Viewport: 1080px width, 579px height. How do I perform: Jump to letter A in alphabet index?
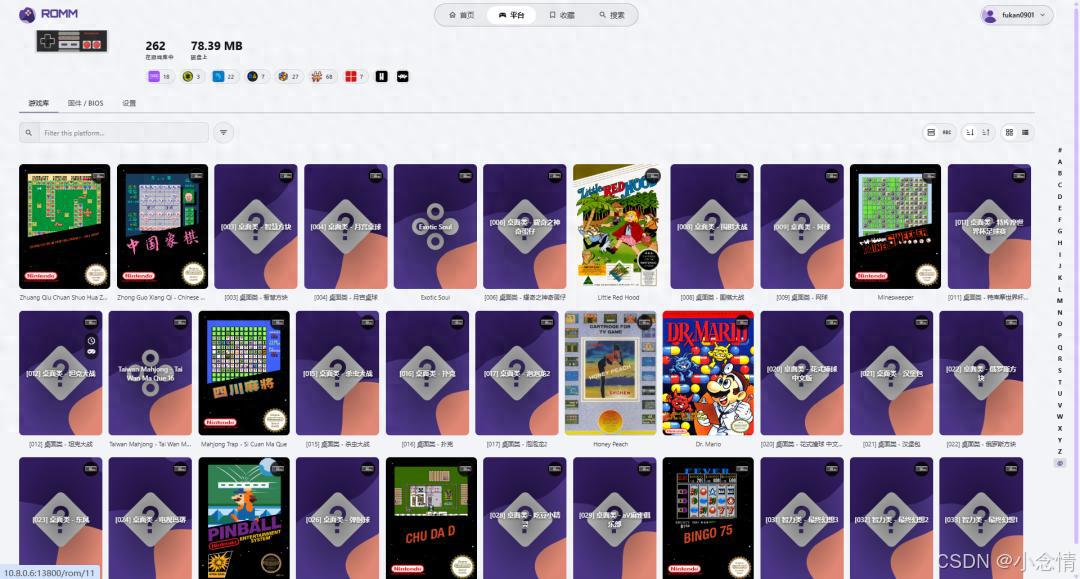tap(1059, 162)
